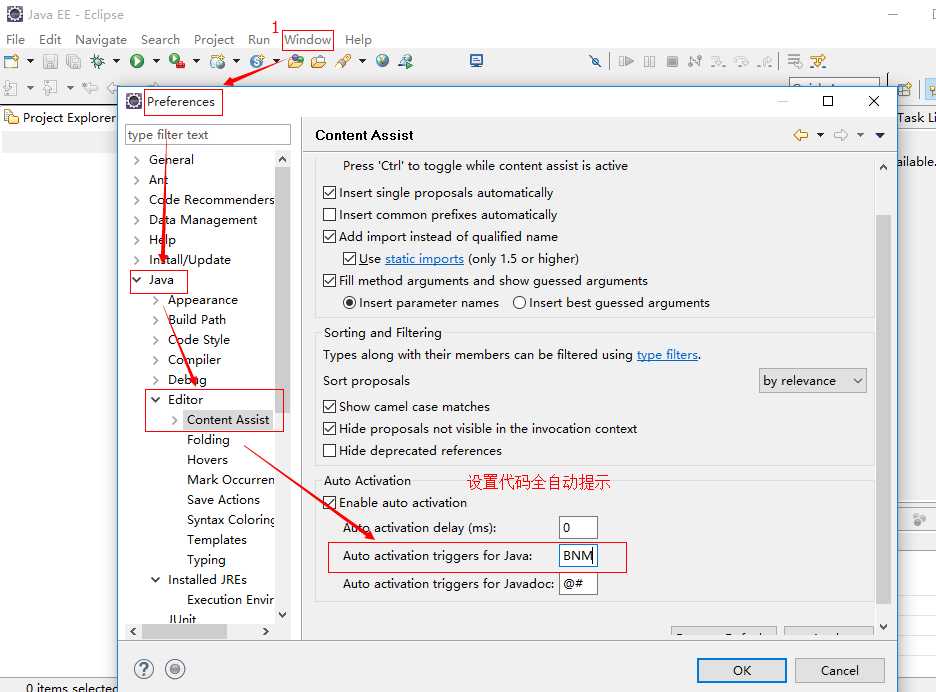Image resolution: width=936 pixels, height=692 pixels.
Task: Open the File menu
Action: click(16, 40)
